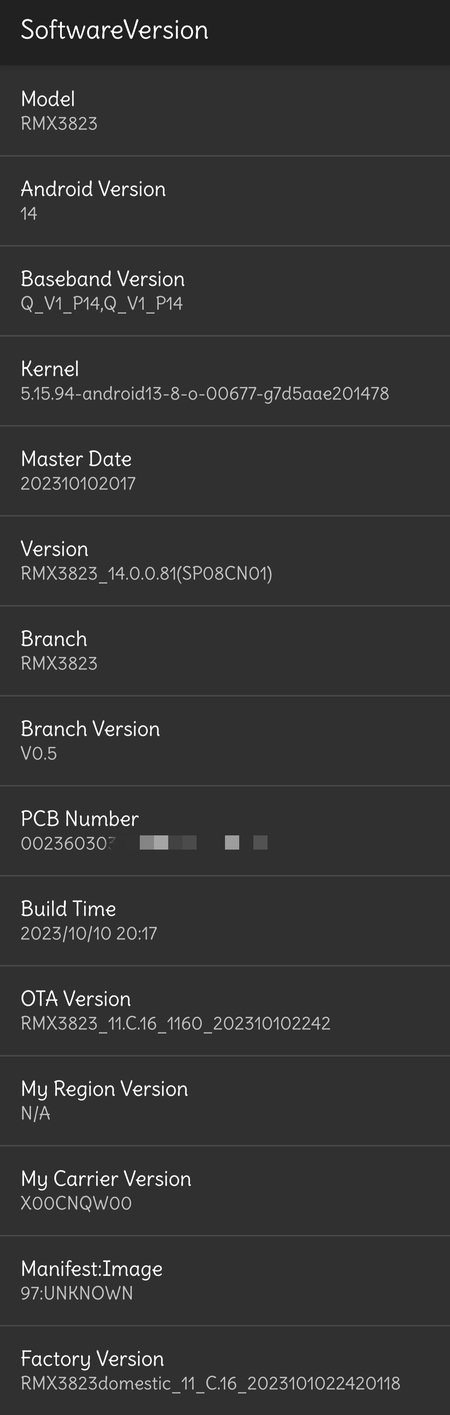The width and height of the screenshot is (450, 1415).
Task: Tap the Branch Version V0.5 row
Action: click(225, 741)
